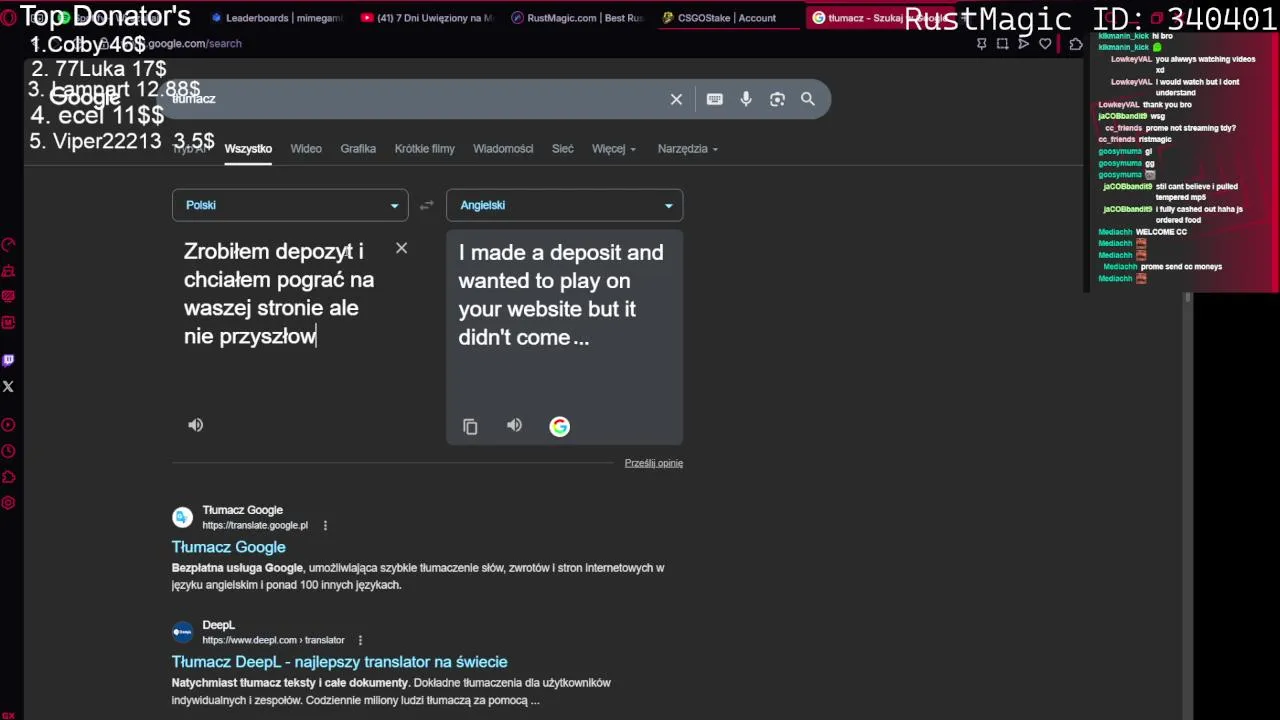Open Settings gear icon in sidebar

point(8,503)
